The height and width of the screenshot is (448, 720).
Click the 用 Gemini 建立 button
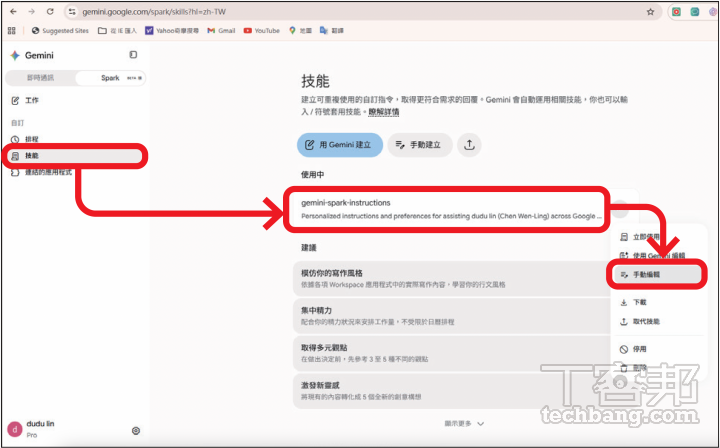340,145
